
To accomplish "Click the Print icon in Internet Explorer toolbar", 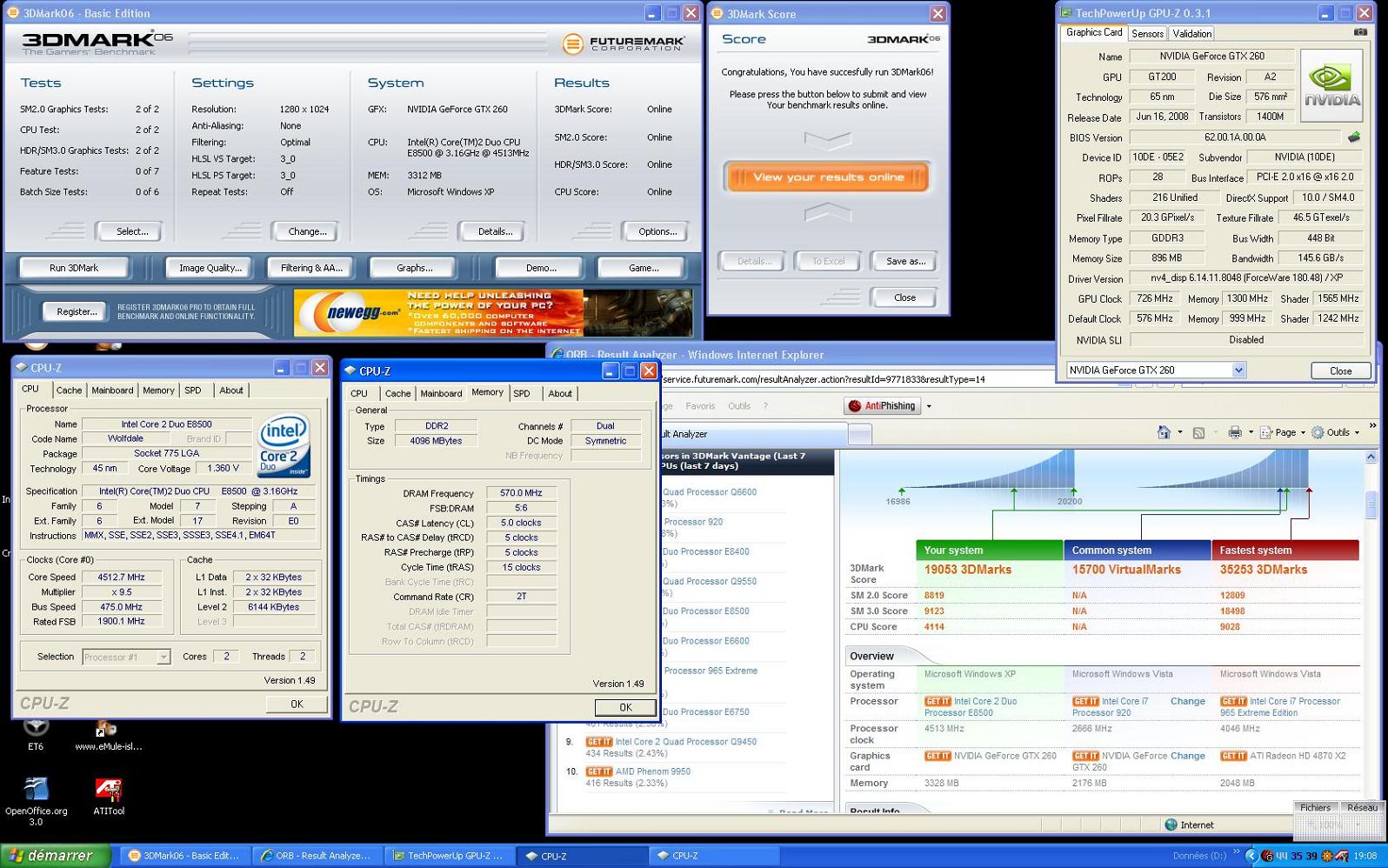I will (x=1234, y=432).
